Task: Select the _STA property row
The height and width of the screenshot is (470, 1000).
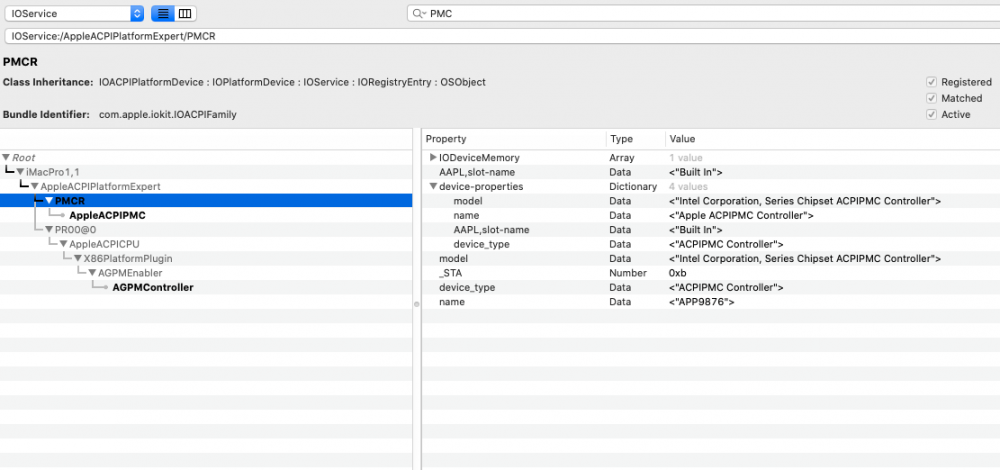Action: pos(710,273)
